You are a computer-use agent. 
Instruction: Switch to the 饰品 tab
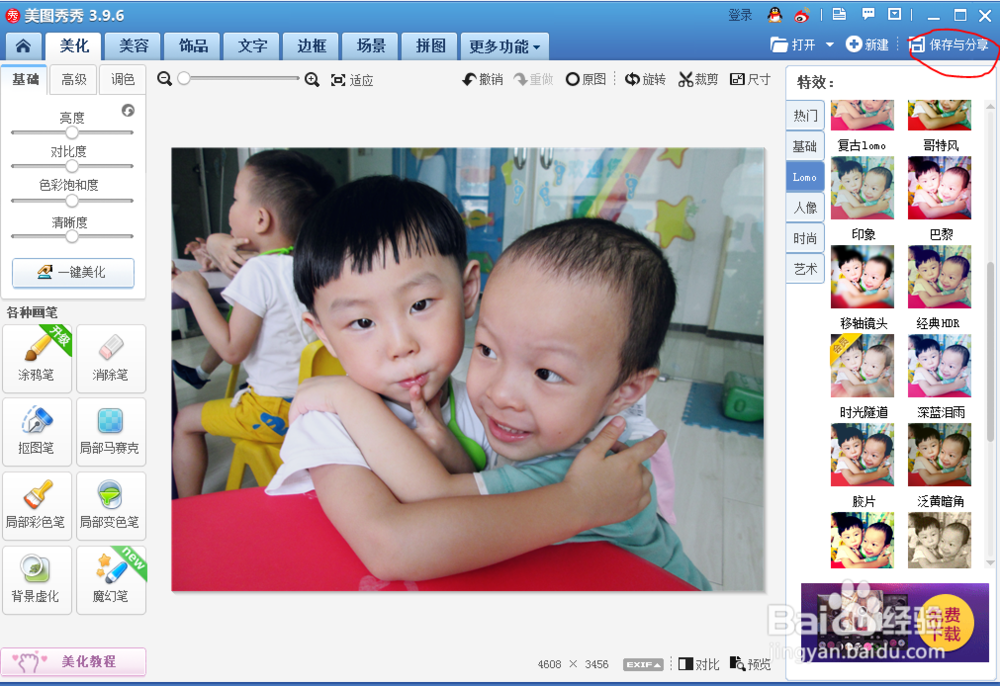point(193,47)
